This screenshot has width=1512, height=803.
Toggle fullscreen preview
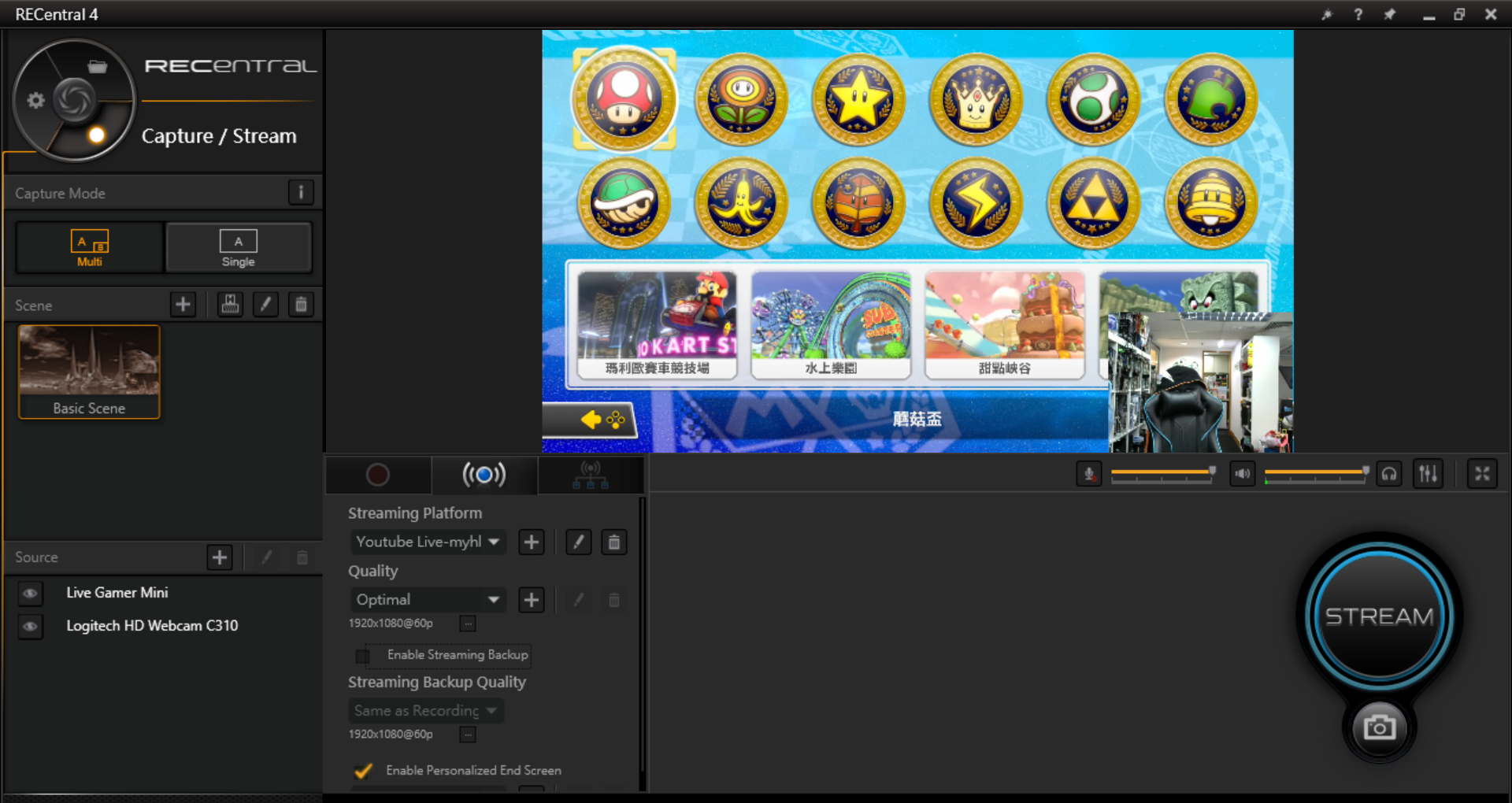1482,474
